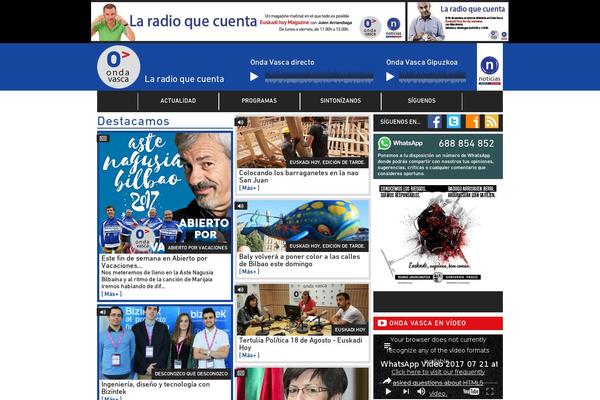This screenshot has height=400, width=600.
Task: Open the Onda Vasca logo in header
Action: point(119,67)
